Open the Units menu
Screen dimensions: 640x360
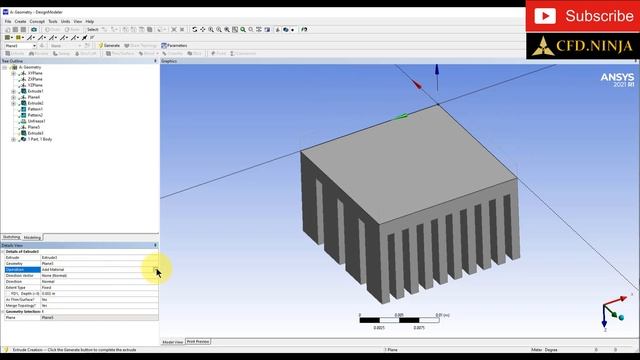point(65,21)
